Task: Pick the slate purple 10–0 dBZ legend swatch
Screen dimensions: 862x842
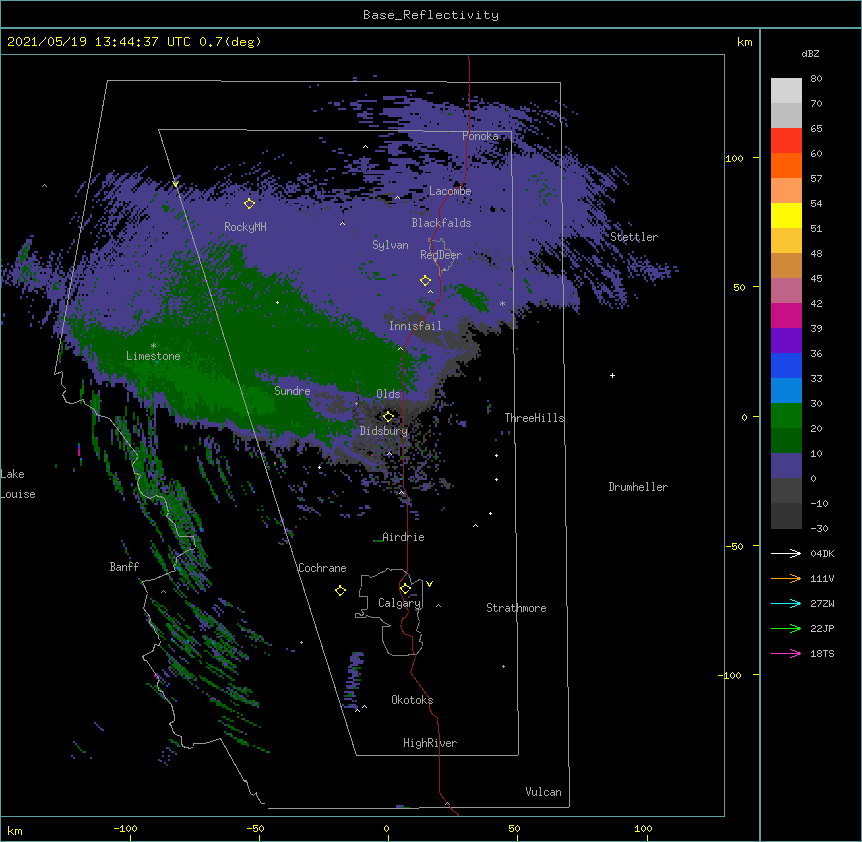Action: 786,466
